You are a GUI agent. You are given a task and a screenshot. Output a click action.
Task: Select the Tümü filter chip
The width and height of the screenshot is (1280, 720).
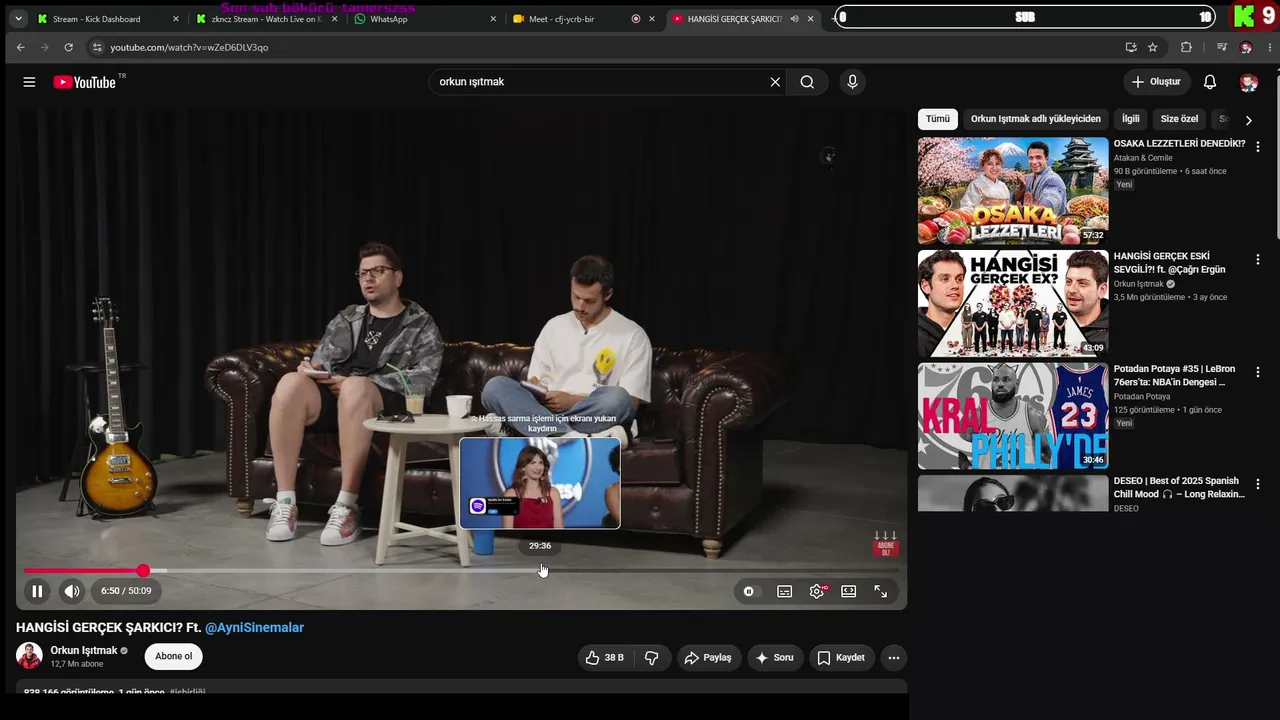pyautogui.click(x=938, y=119)
